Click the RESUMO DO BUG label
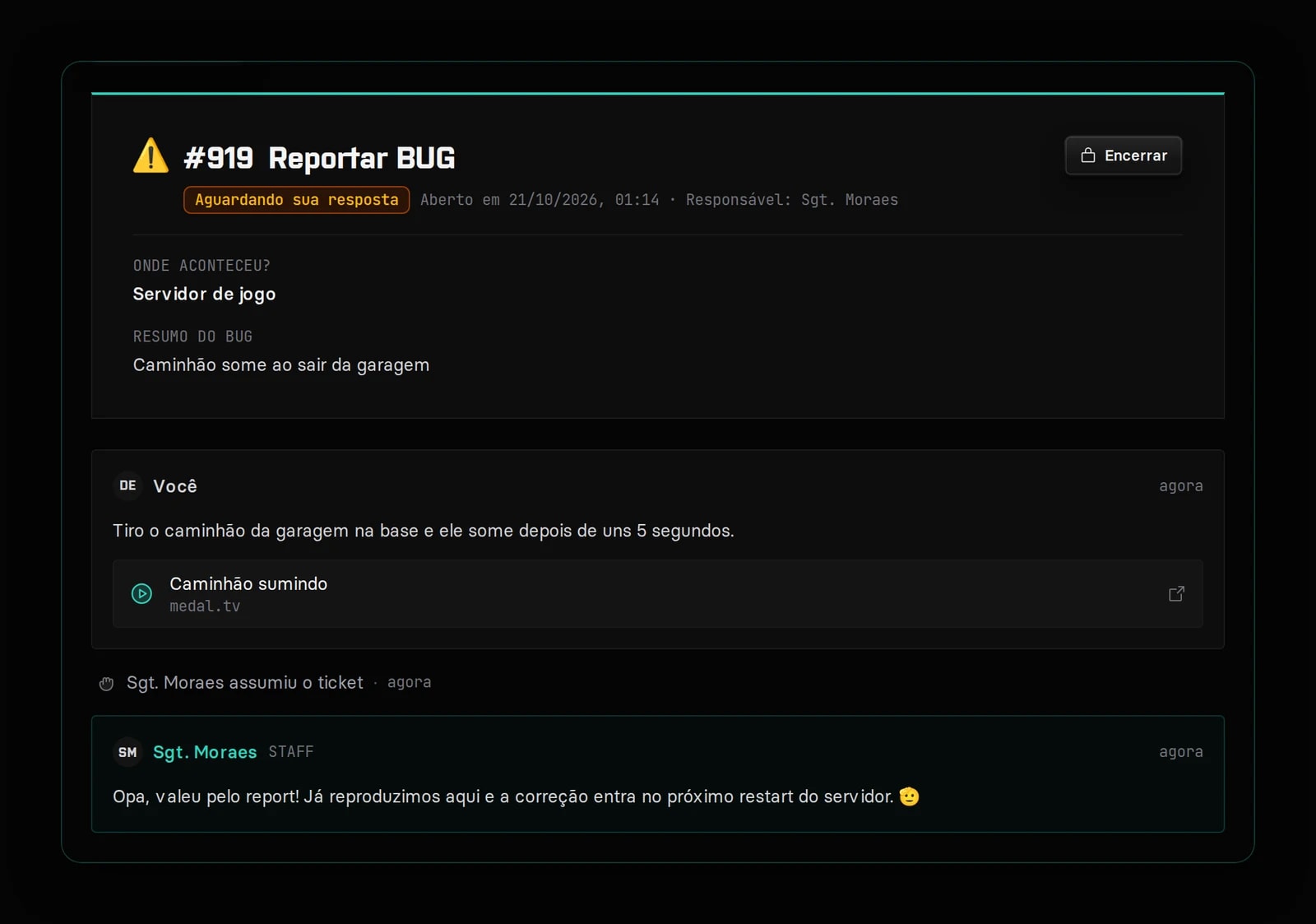 (x=192, y=337)
